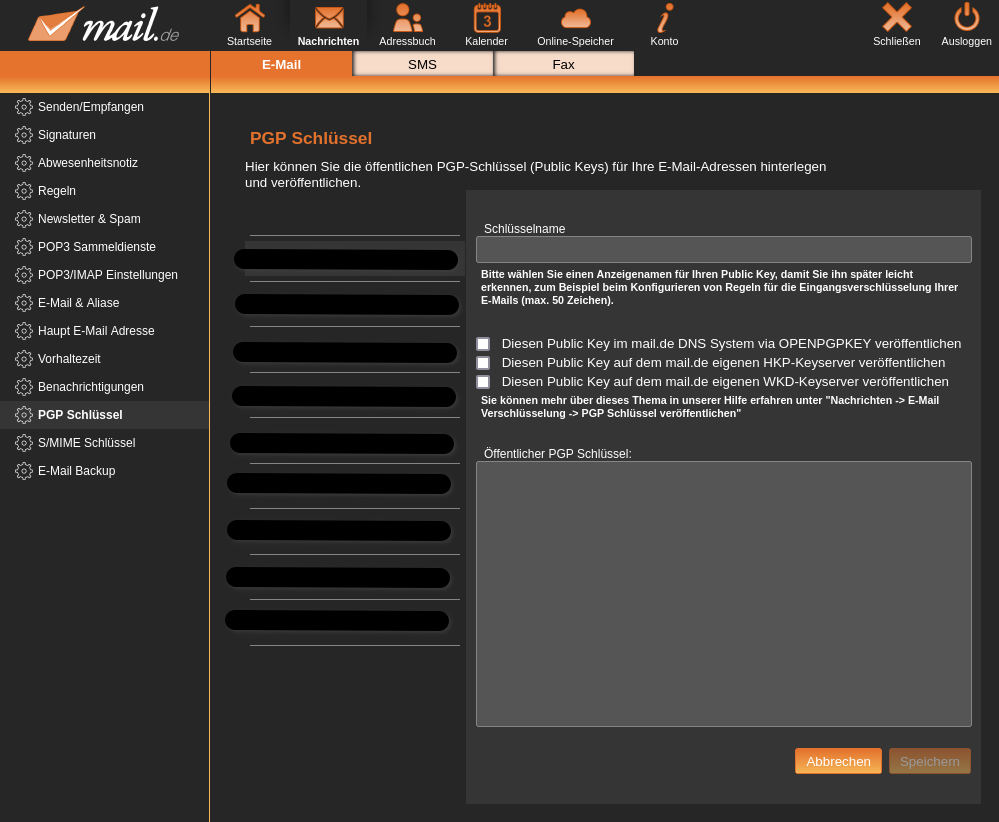
Task: Click the Schließen X icon
Action: (896, 18)
